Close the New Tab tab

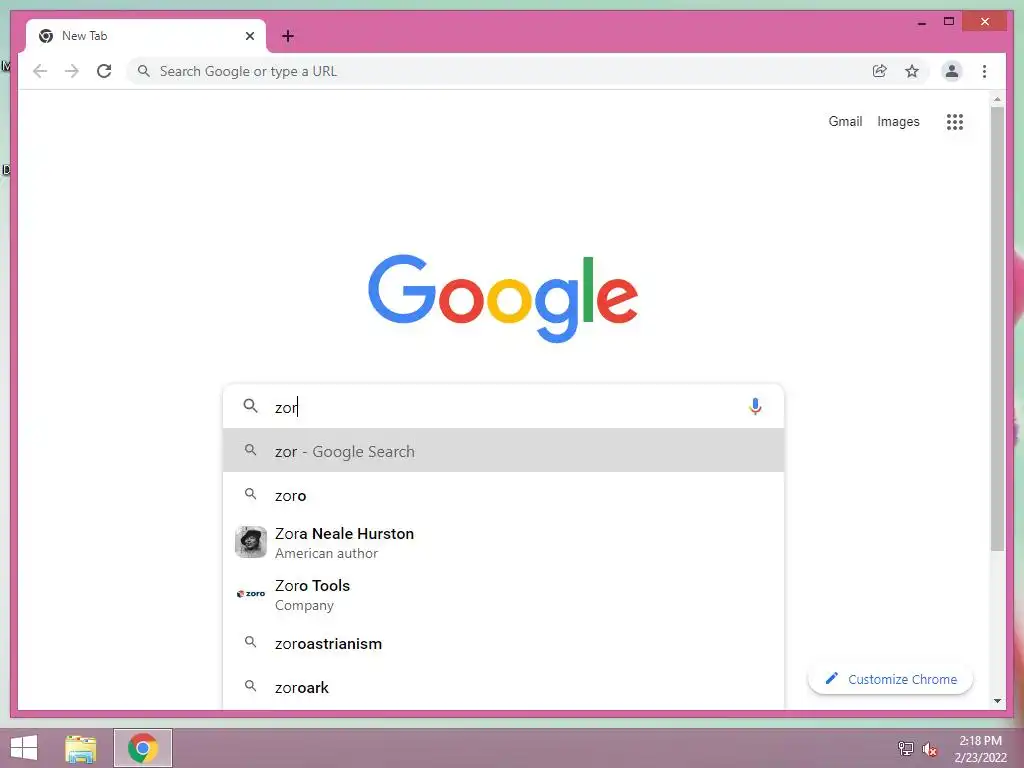249,36
